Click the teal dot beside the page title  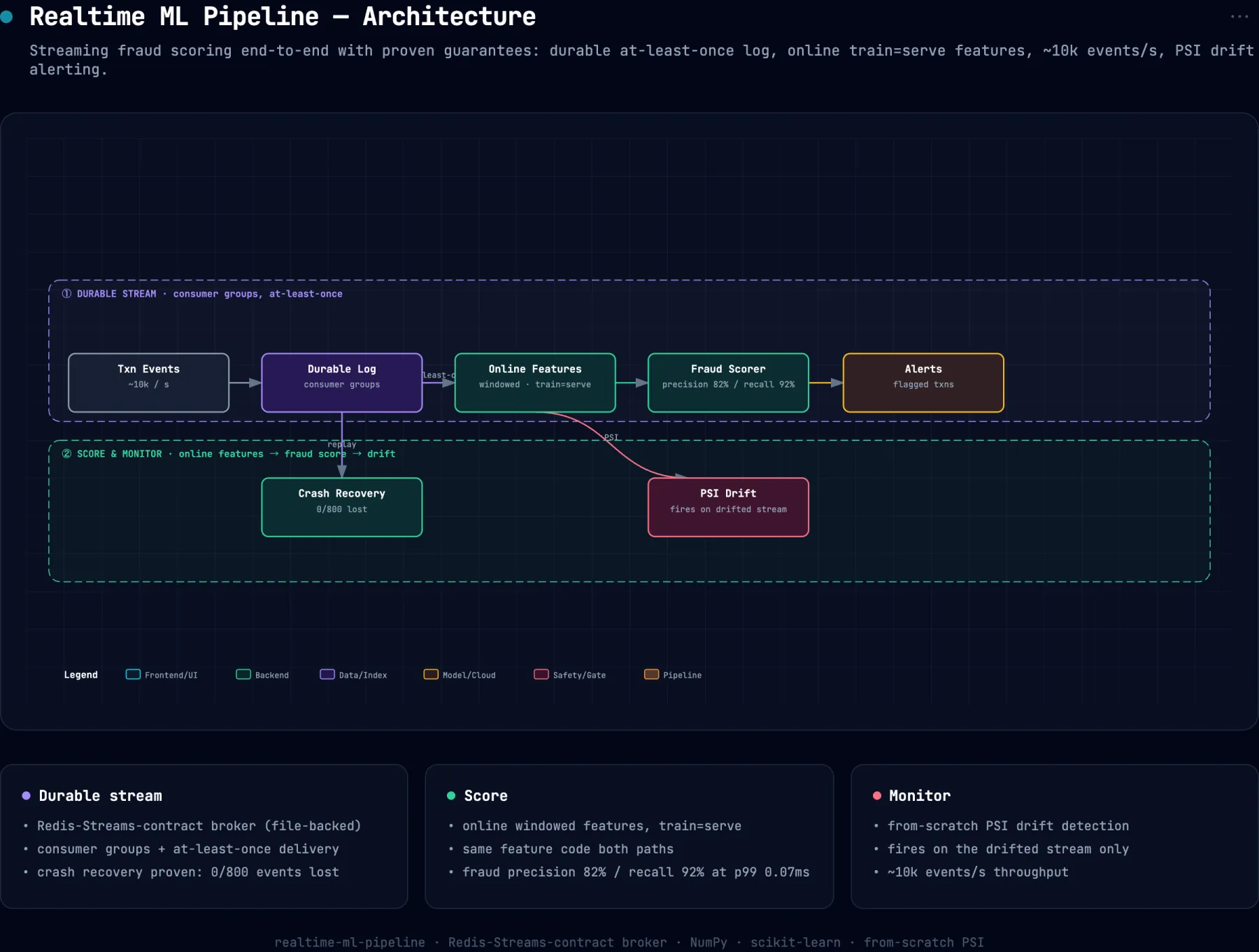7,17
